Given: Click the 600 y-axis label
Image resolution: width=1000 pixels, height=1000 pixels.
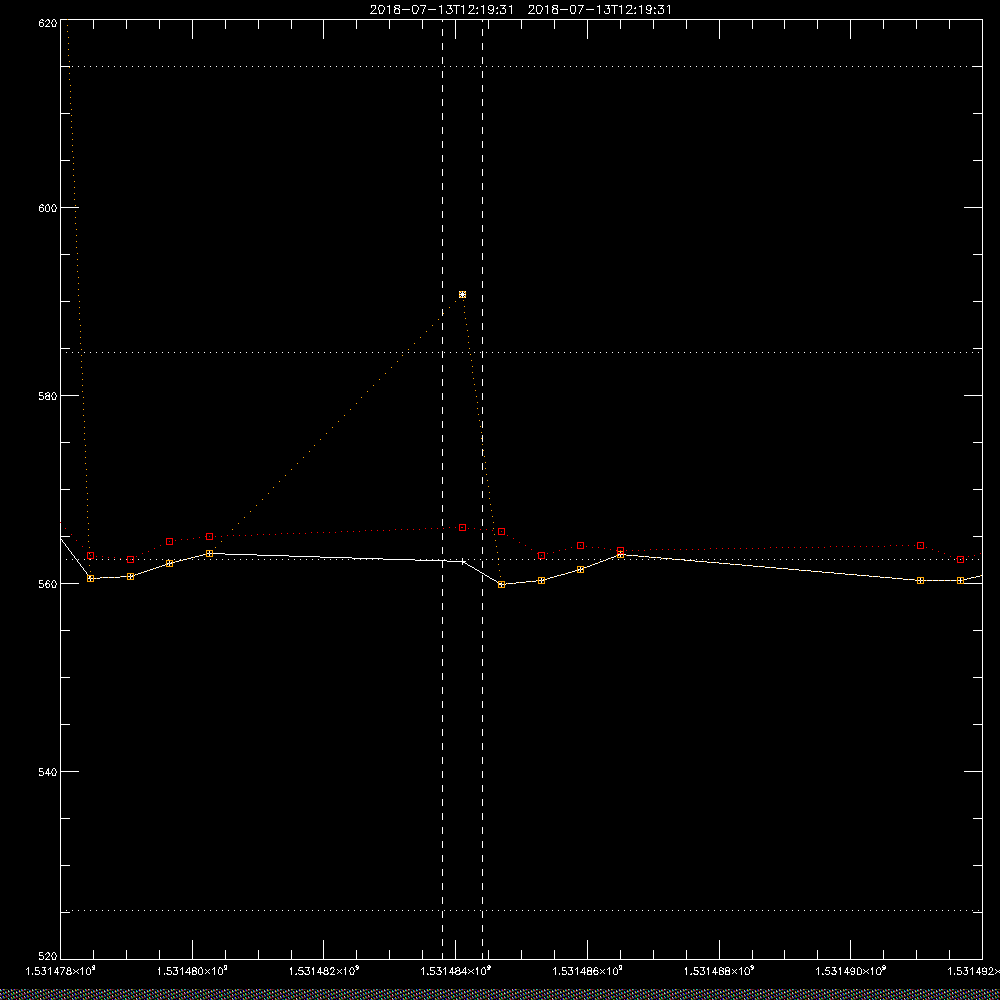Looking at the screenshot, I should (49, 208).
